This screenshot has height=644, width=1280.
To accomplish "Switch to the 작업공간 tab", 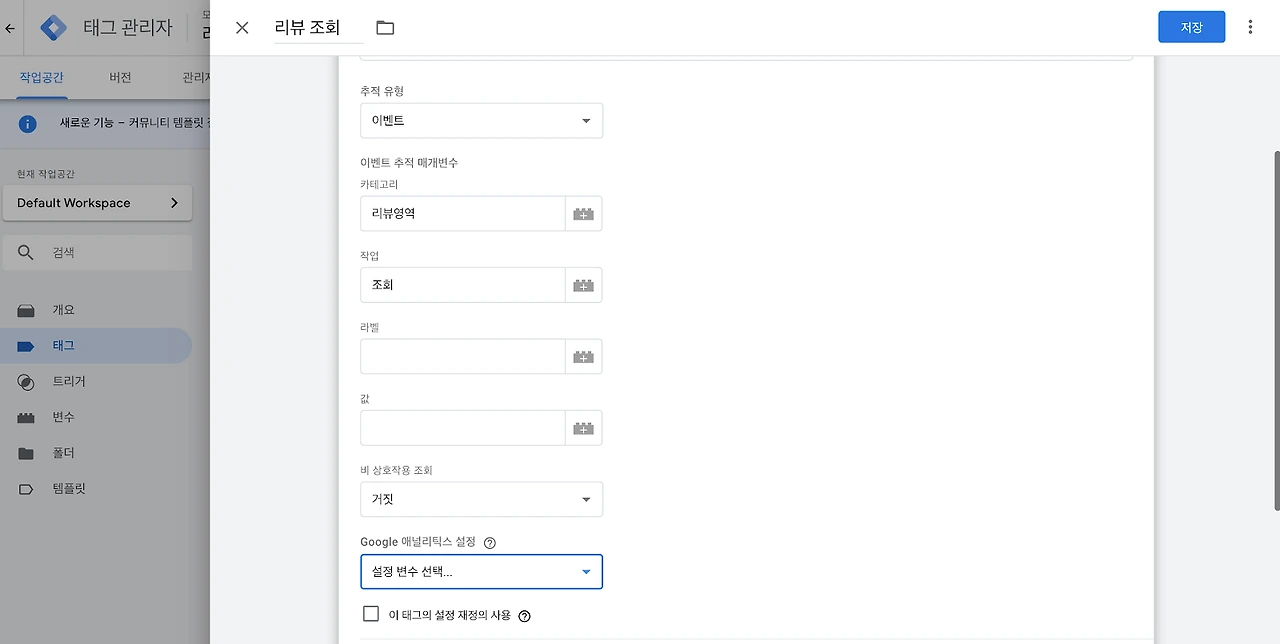I will (x=41, y=77).
